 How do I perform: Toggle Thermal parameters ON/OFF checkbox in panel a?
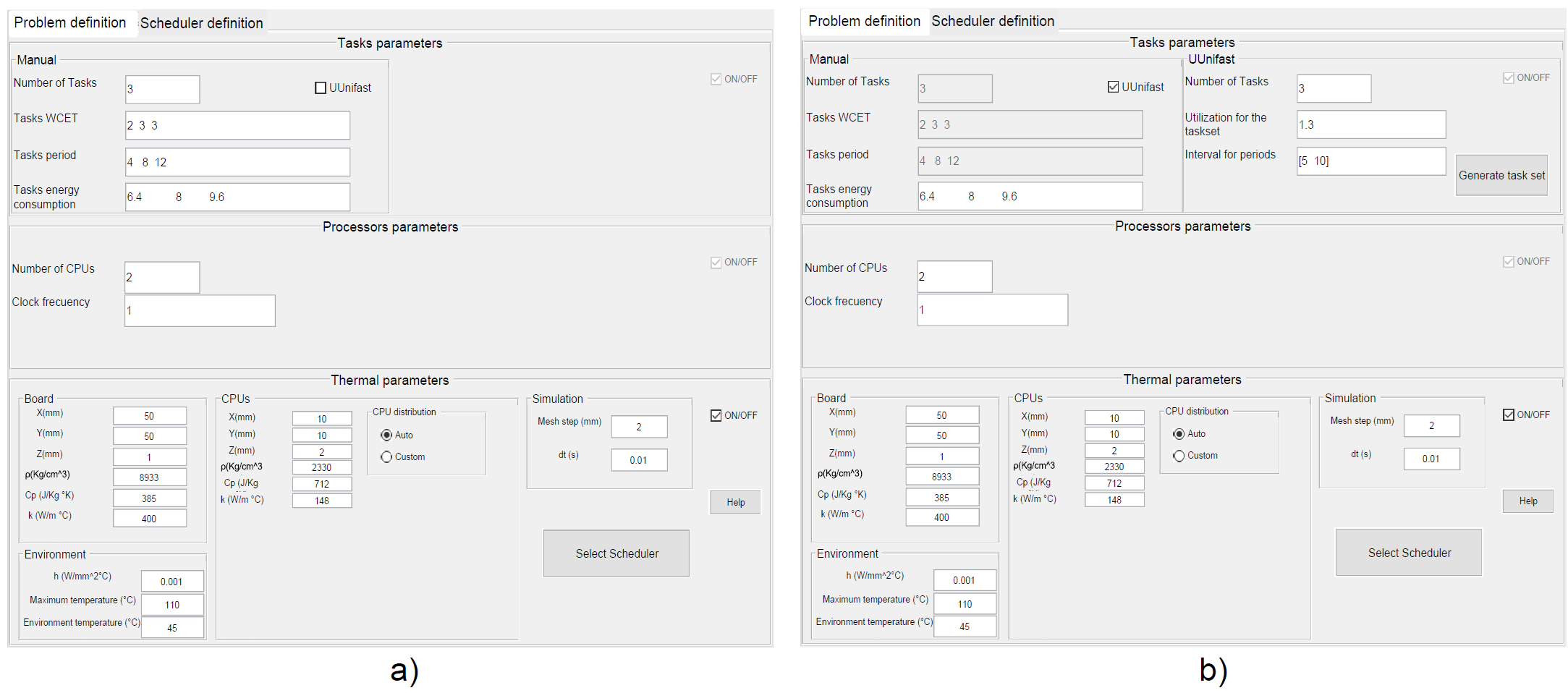716,415
